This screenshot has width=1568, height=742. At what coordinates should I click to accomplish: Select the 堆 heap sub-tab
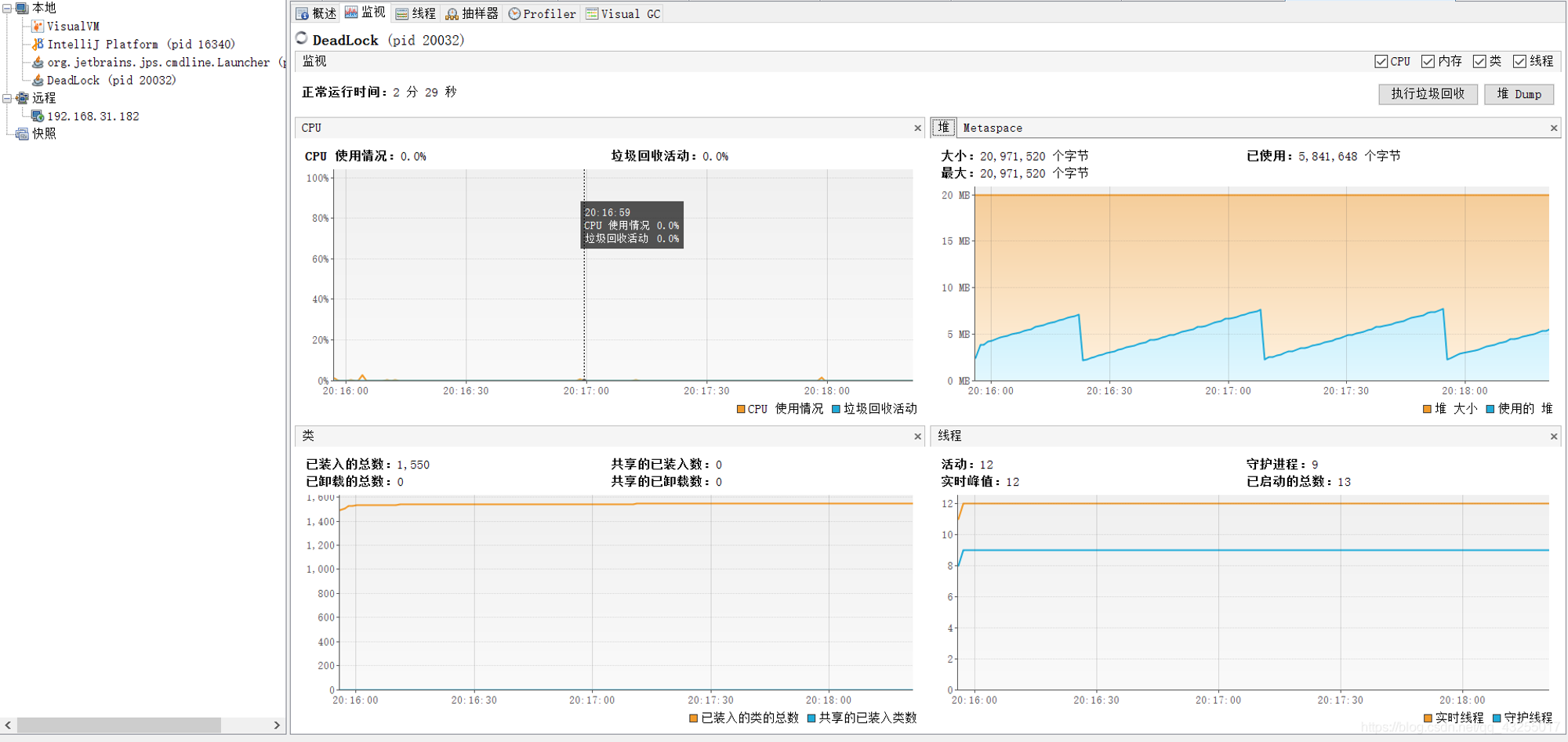click(943, 127)
